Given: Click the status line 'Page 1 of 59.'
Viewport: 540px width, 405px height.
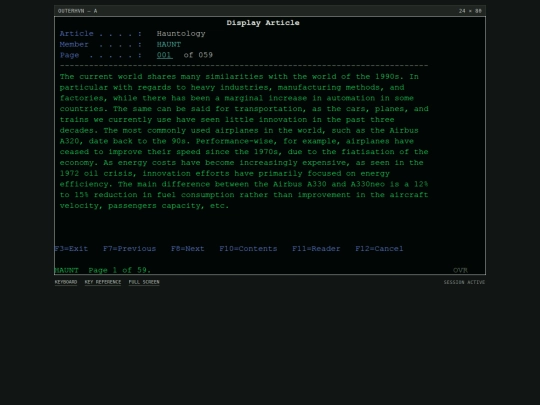Looking at the screenshot, I should pos(120,270).
